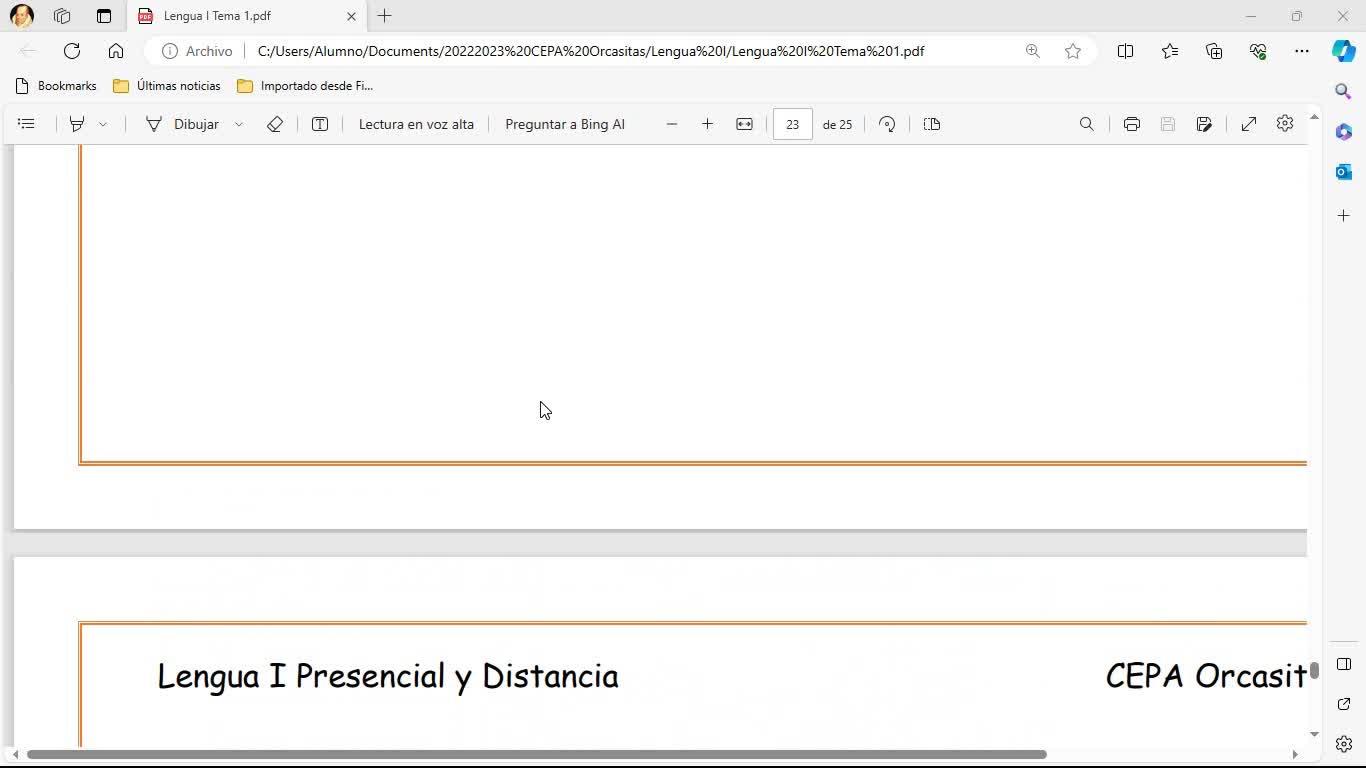Viewport: 1366px width, 768px height.
Task: Open page view options
Action: [932, 124]
